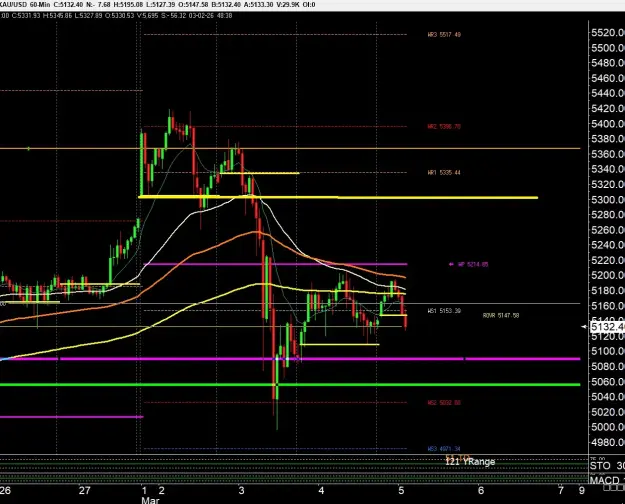Click the 5000.00 price axis label
The image size is (625, 504).
[x=608, y=427]
